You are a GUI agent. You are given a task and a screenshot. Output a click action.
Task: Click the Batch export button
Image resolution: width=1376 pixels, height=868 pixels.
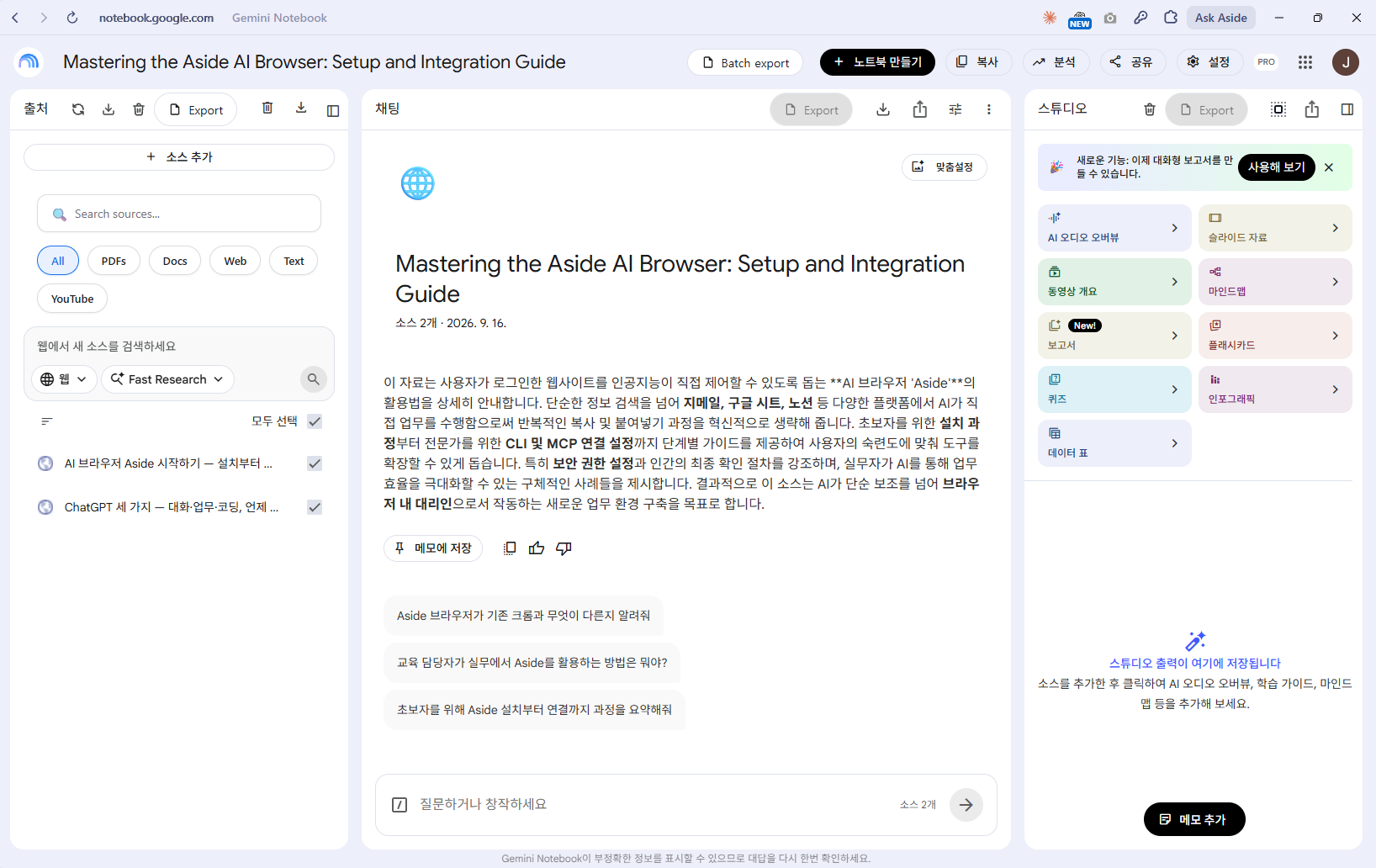coord(745,62)
